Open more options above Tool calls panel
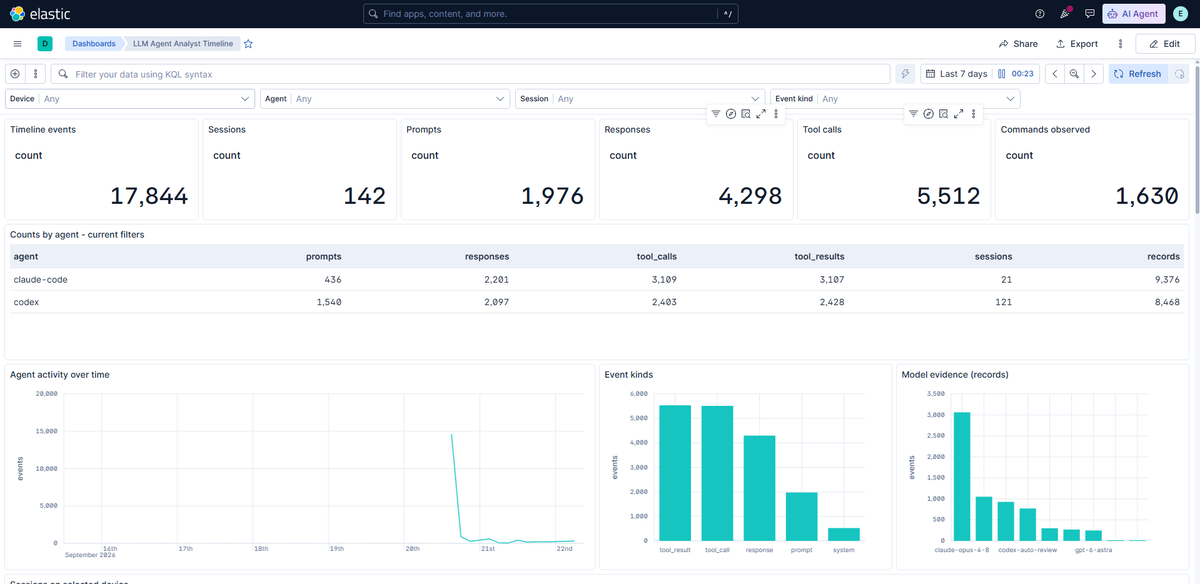Screen dimensions: 1200x584 coord(973,114)
